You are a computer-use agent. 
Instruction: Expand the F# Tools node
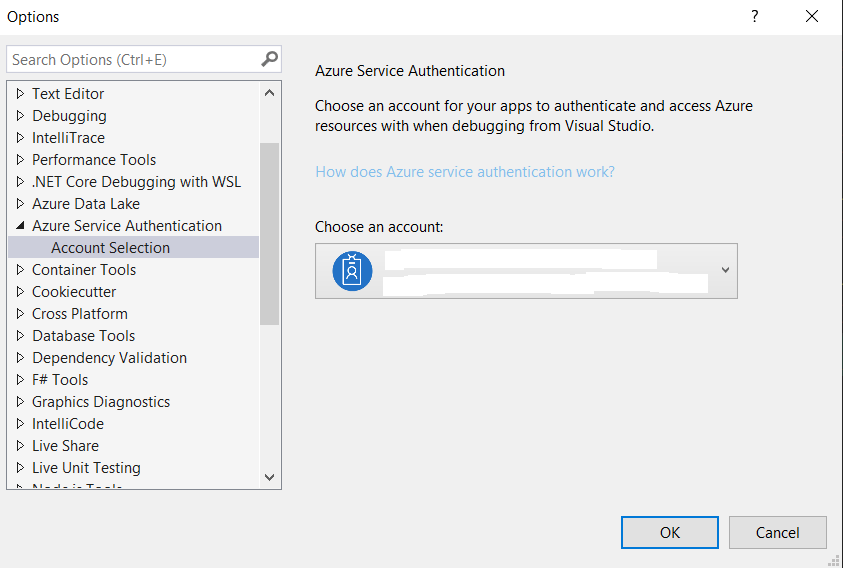click(x=20, y=380)
